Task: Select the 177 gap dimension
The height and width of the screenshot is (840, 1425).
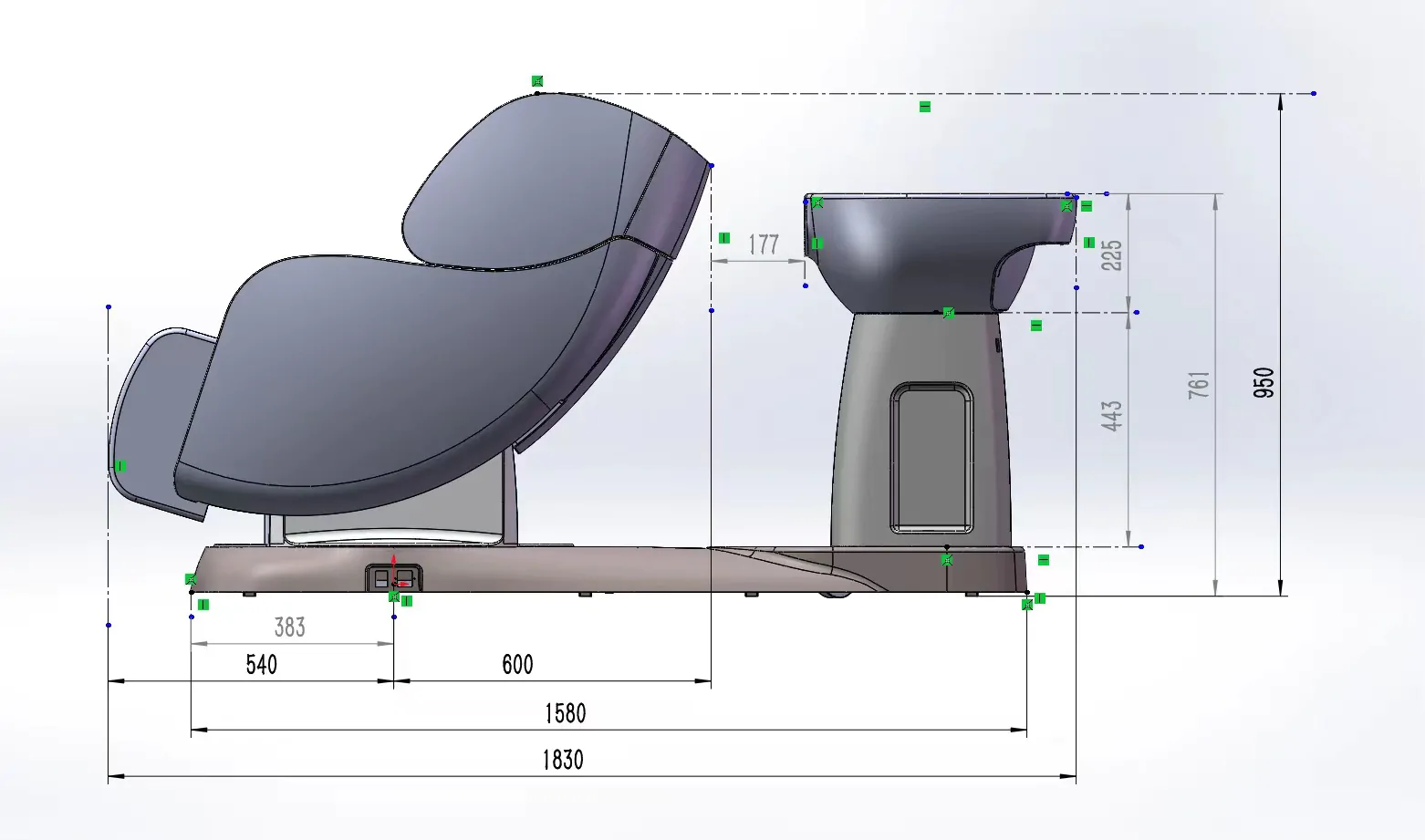Action: point(764,244)
